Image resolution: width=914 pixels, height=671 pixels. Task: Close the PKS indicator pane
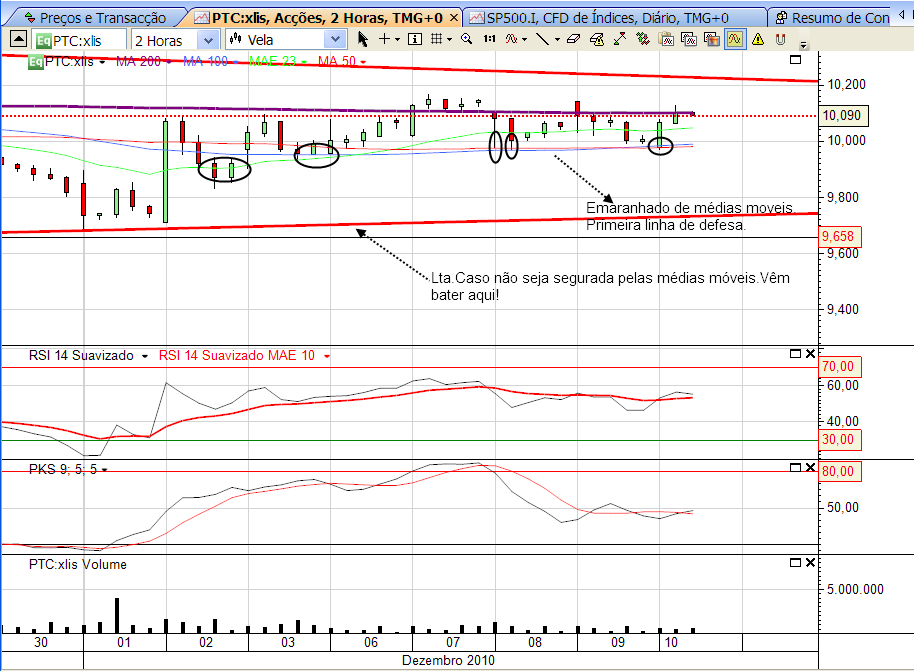tap(810, 468)
